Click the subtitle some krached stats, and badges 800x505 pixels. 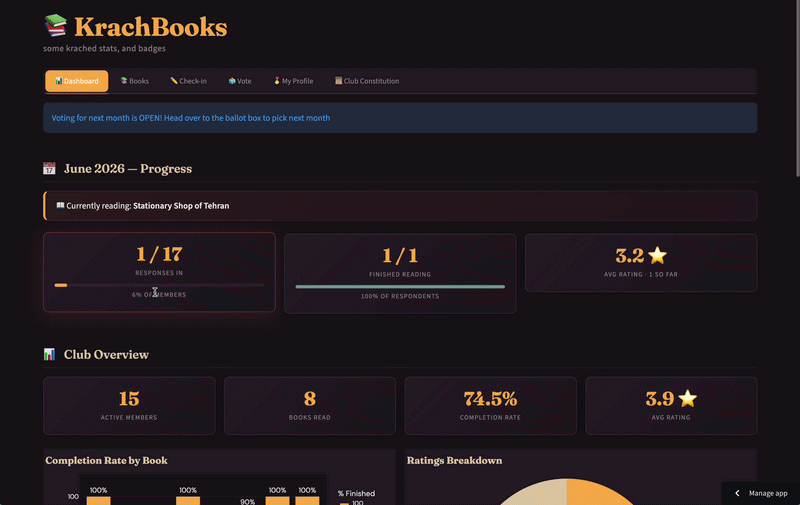click(x=105, y=48)
